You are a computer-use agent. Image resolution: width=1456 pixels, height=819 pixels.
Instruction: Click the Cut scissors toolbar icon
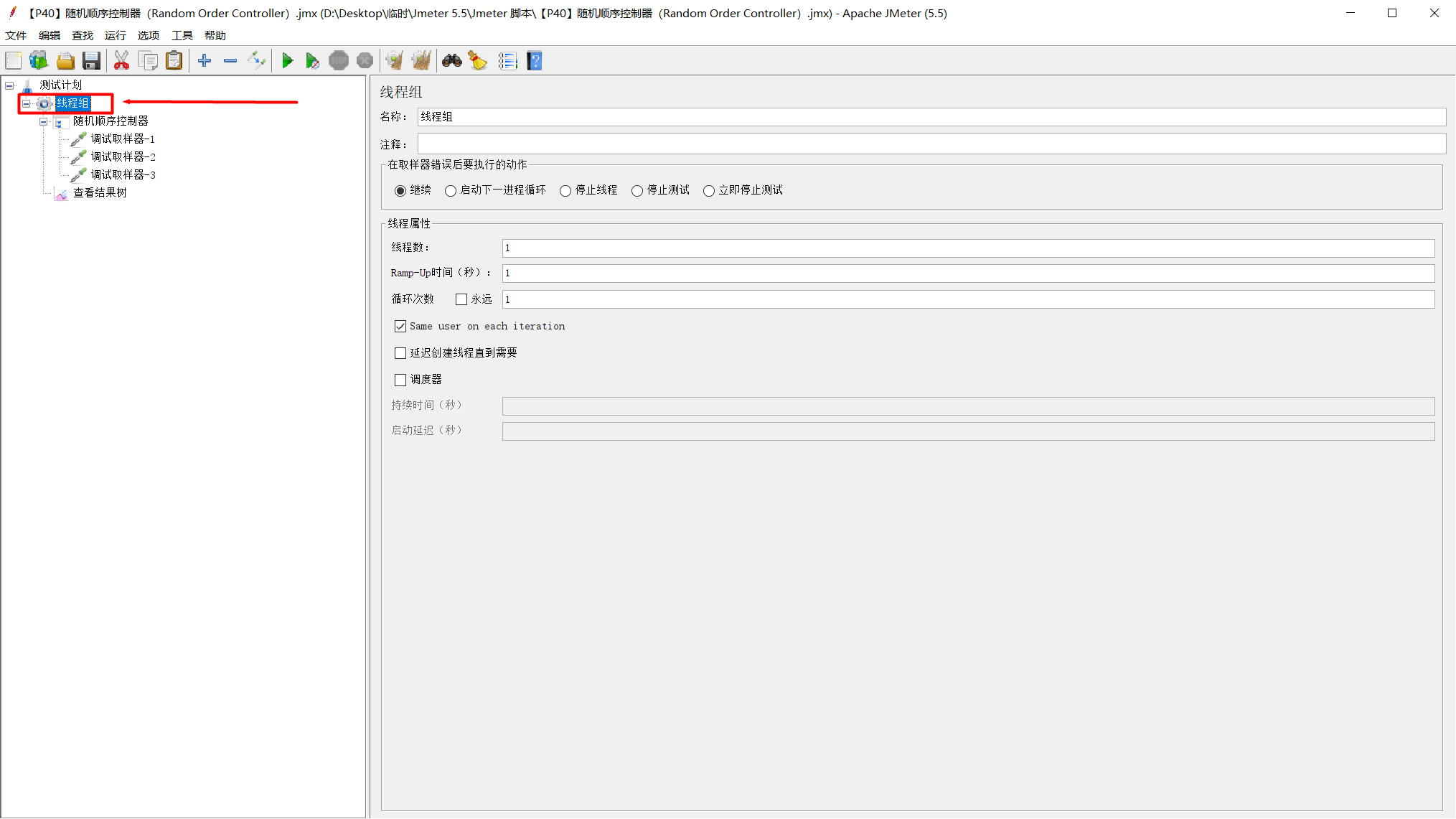tap(121, 61)
